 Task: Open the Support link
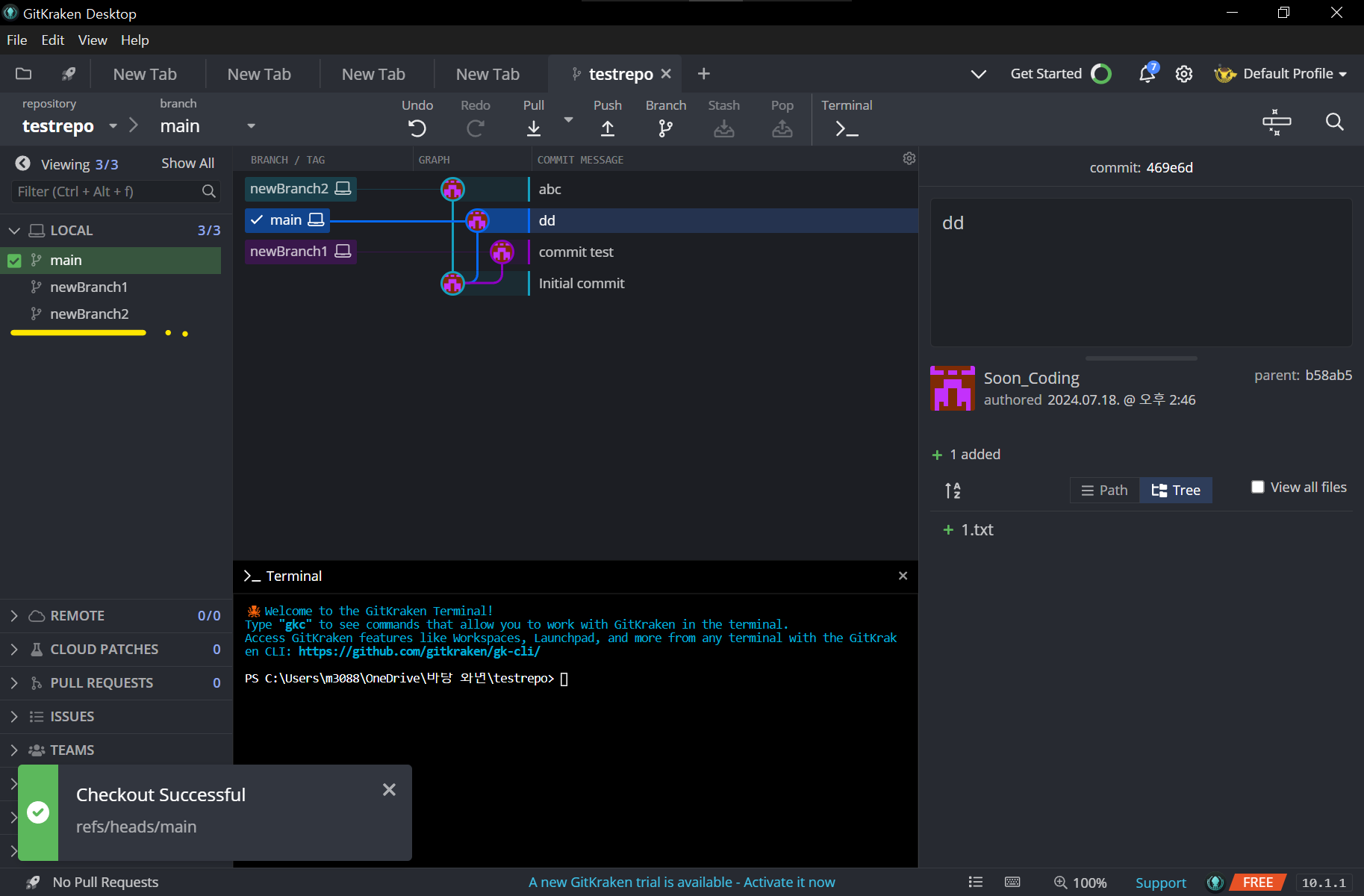(1160, 883)
